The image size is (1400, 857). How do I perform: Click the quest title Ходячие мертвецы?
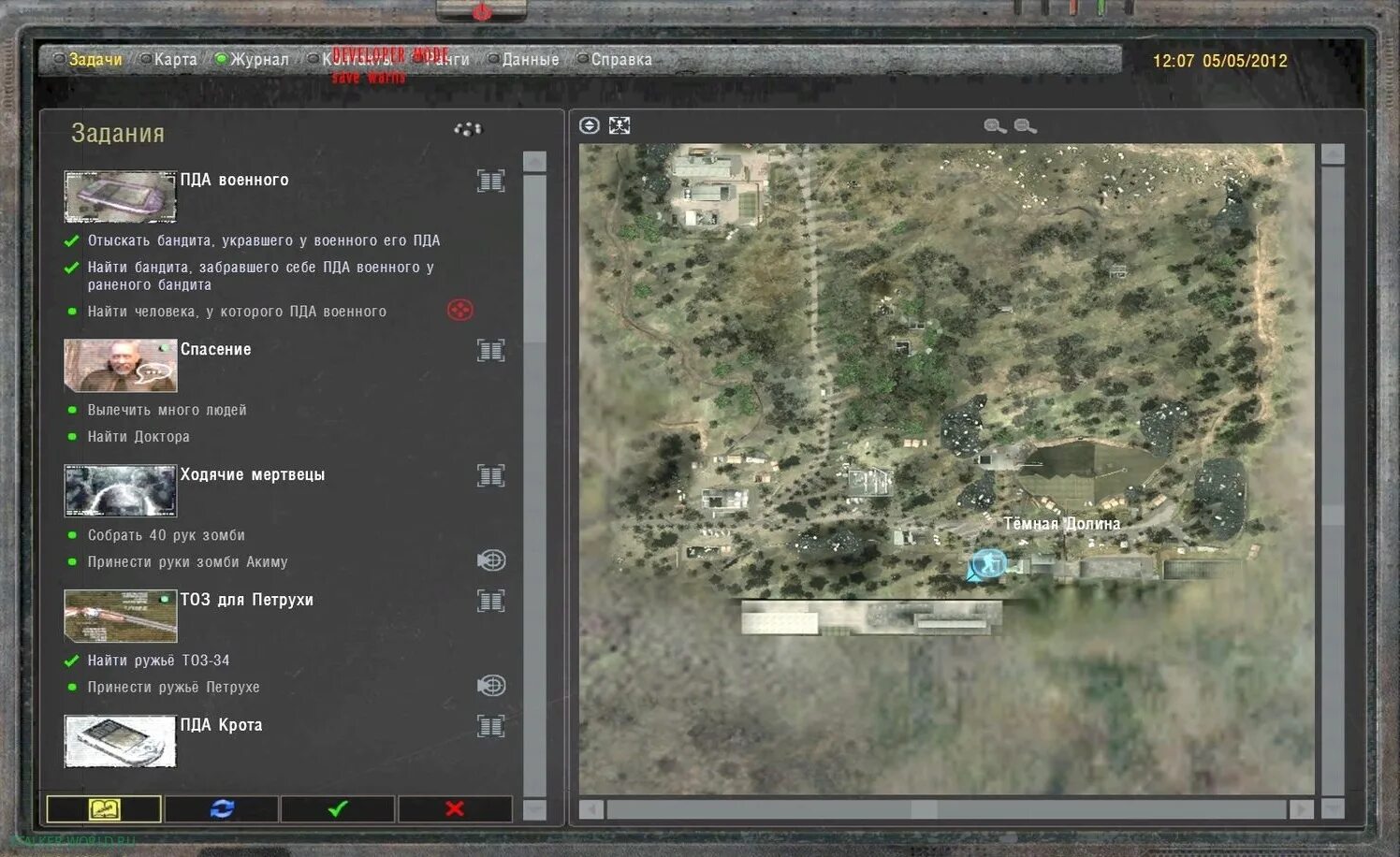[253, 474]
